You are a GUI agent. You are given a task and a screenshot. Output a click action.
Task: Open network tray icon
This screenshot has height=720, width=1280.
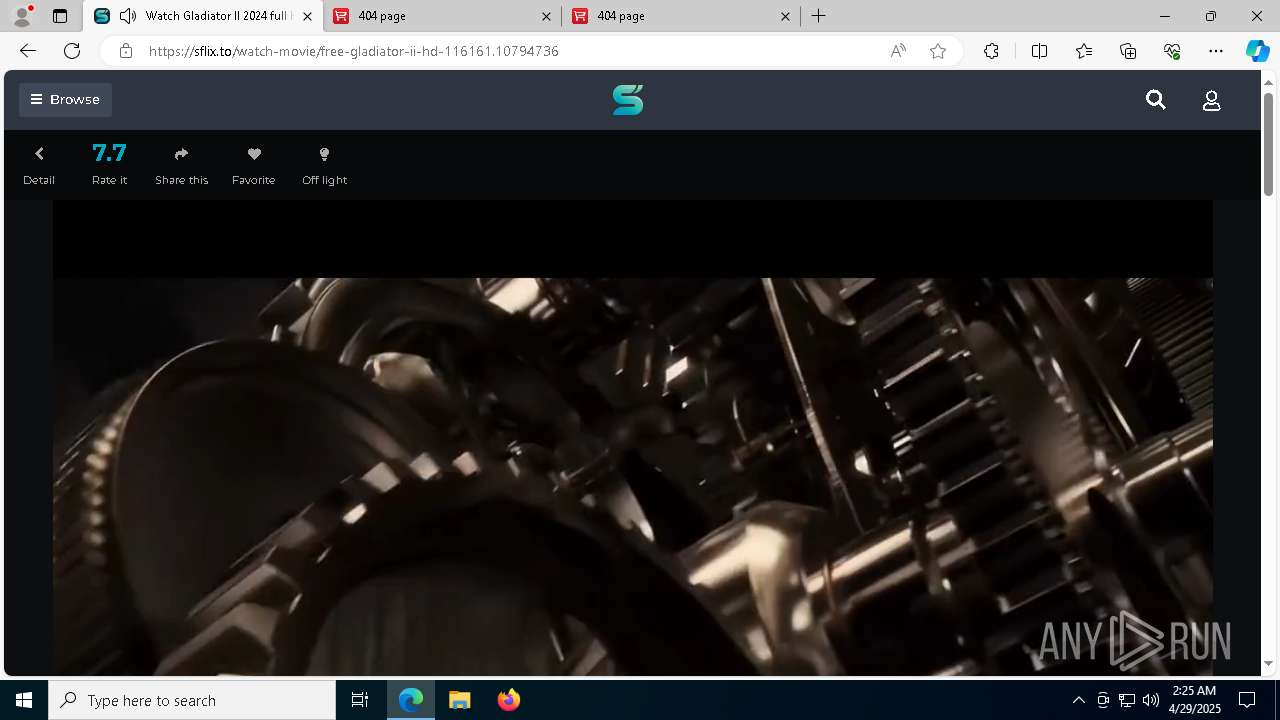click(x=1127, y=700)
